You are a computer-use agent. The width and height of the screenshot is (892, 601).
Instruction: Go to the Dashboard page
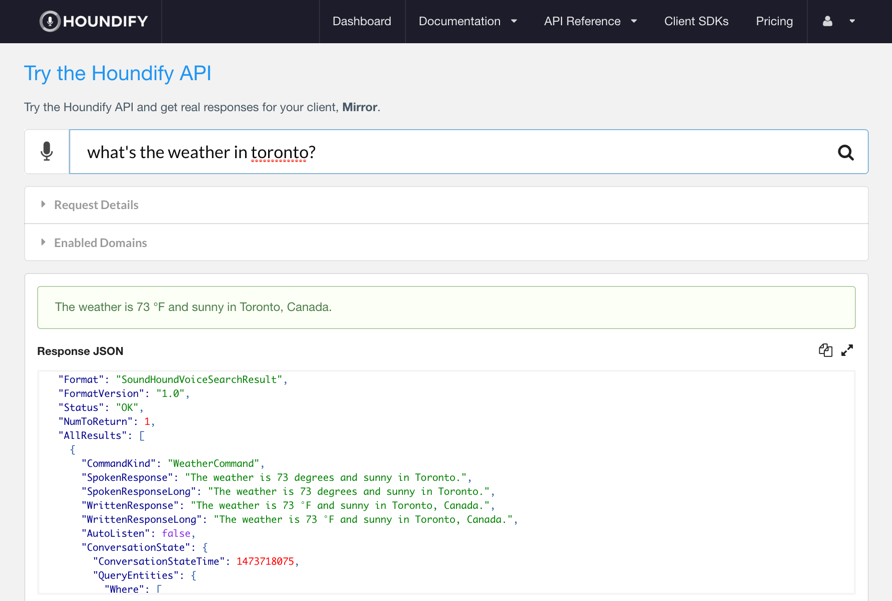pos(361,21)
